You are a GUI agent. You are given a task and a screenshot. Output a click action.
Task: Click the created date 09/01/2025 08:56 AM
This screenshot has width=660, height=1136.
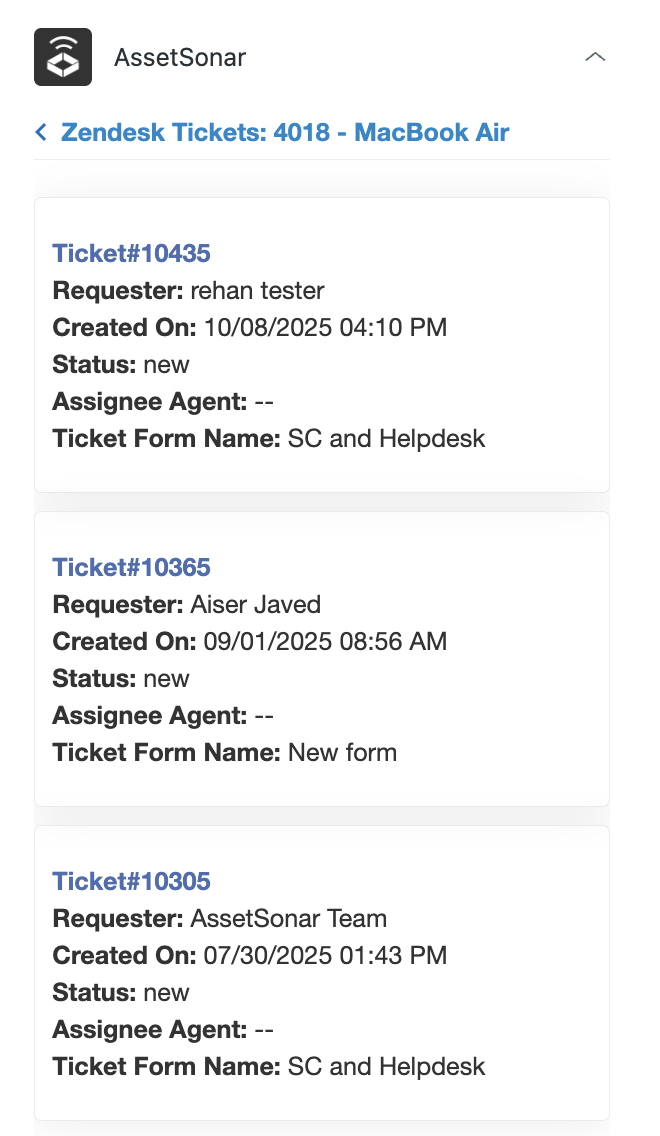click(325, 642)
